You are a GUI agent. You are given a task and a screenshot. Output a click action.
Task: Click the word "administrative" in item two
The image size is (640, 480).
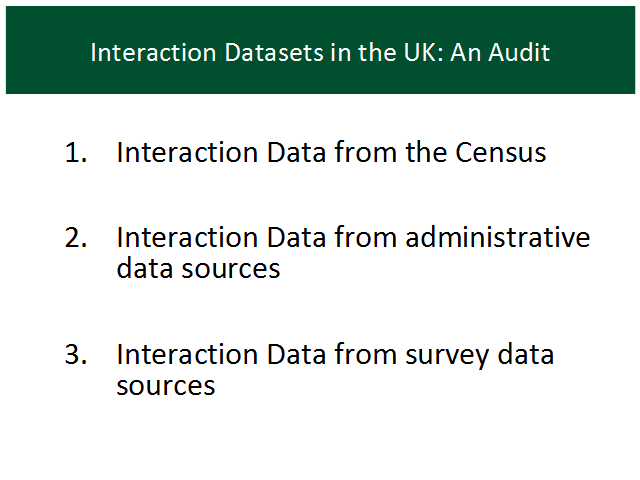tap(498, 237)
